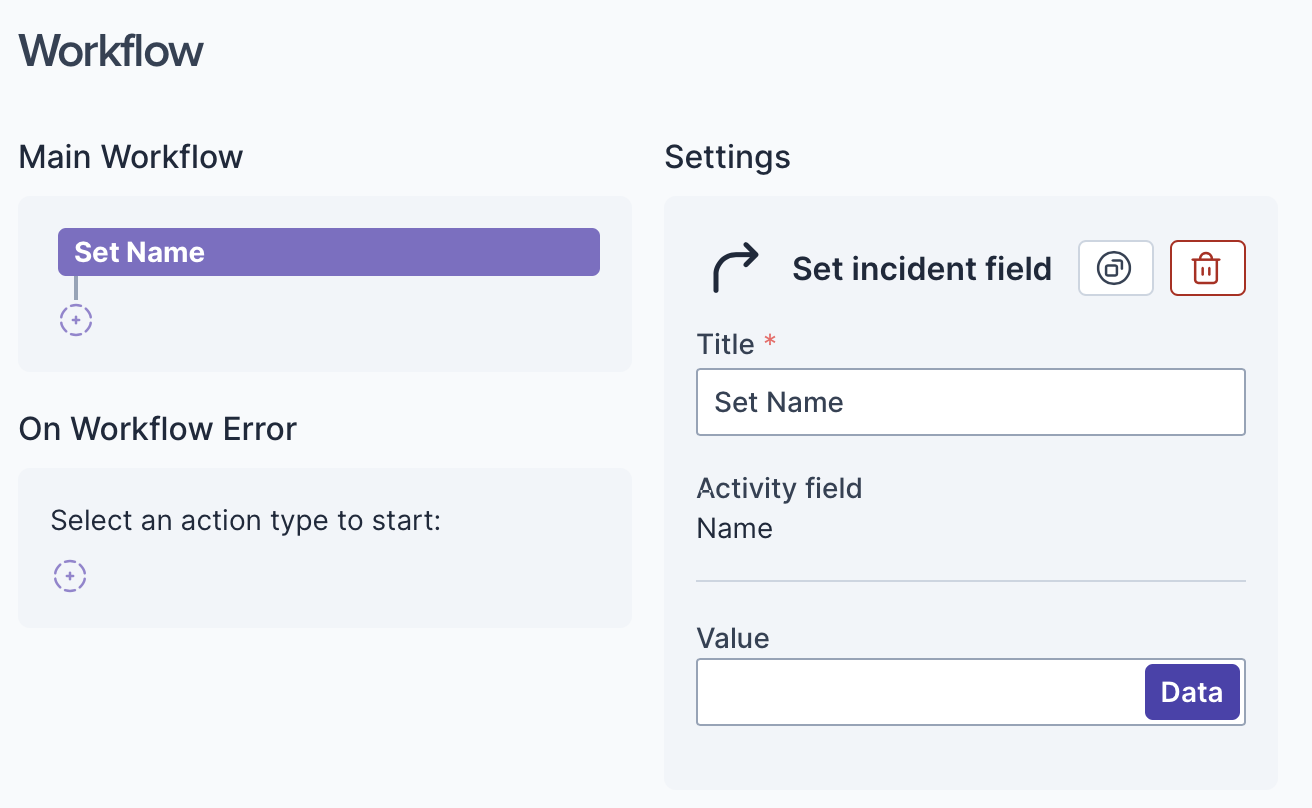Add a step below Set Name

[x=76, y=320]
